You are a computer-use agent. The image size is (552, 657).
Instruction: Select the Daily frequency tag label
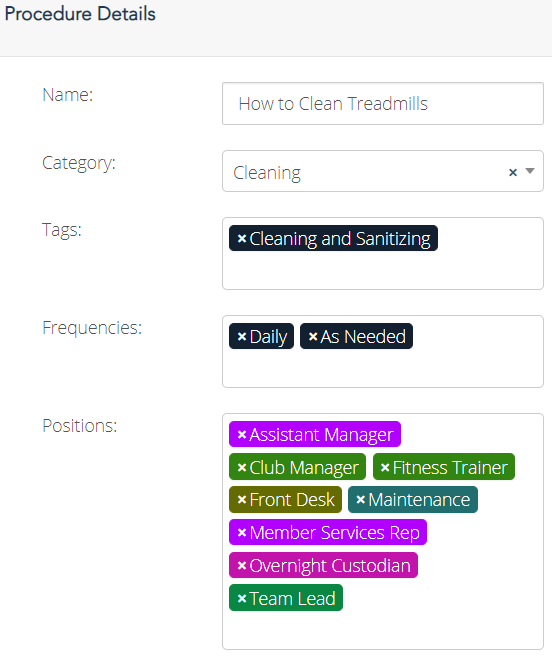click(x=268, y=337)
